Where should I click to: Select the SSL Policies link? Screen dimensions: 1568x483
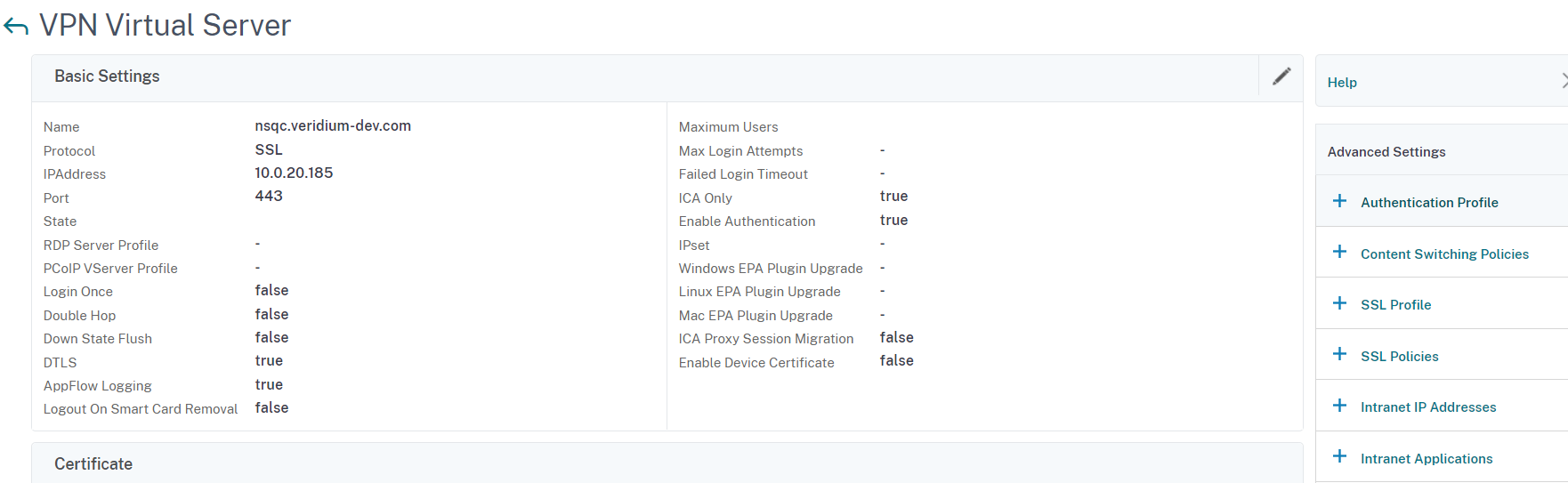tap(1399, 357)
